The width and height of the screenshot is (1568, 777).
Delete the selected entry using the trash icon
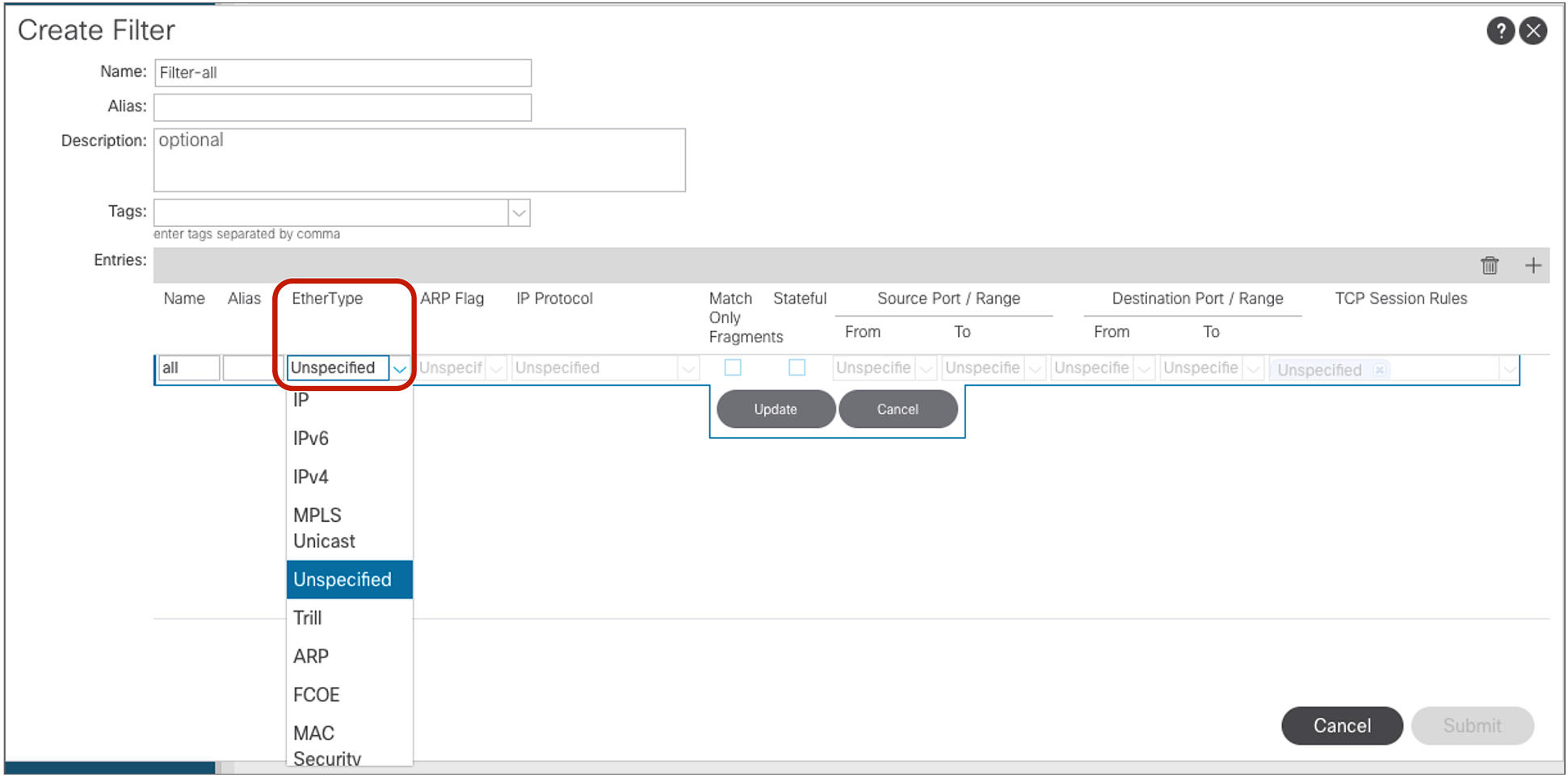click(1490, 265)
